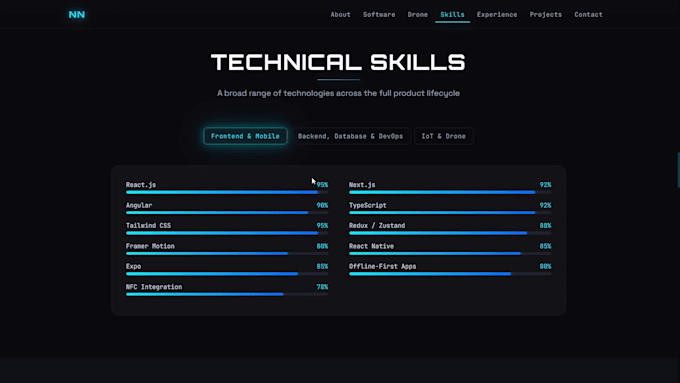Viewport: 680px width, 383px height.
Task: Click the Angular progress bar
Action: (227, 213)
